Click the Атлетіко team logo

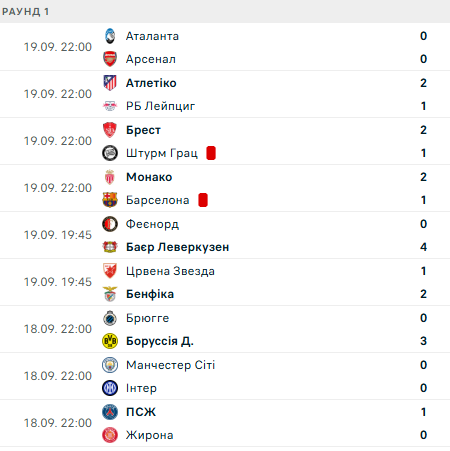coord(110,83)
